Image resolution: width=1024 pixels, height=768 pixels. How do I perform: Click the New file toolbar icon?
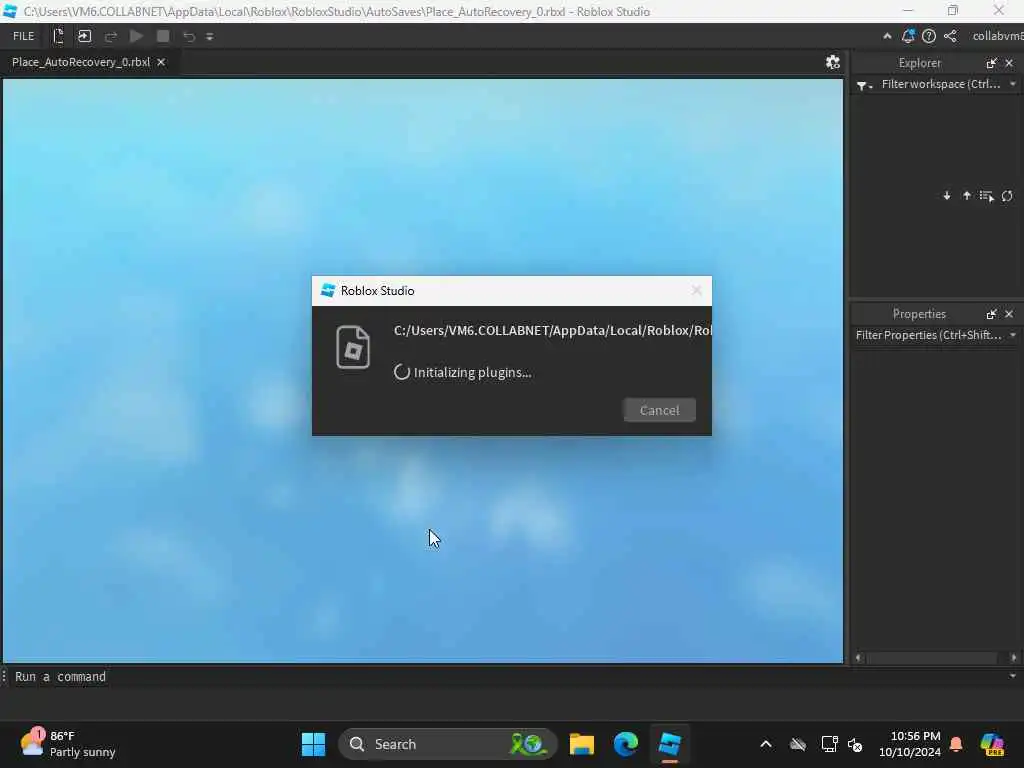tap(58, 37)
